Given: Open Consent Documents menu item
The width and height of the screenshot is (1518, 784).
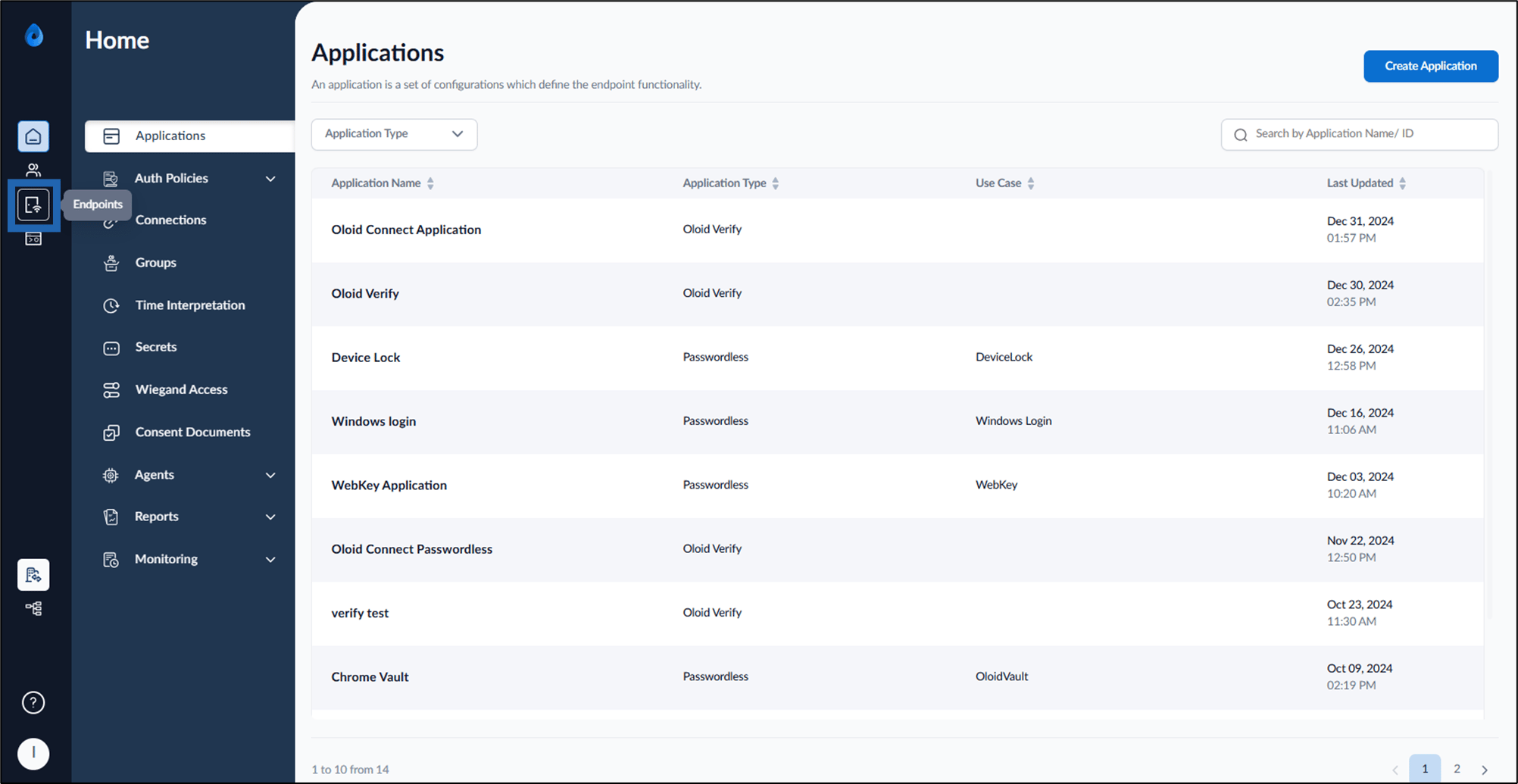Looking at the screenshot, I should pos(192,432).
